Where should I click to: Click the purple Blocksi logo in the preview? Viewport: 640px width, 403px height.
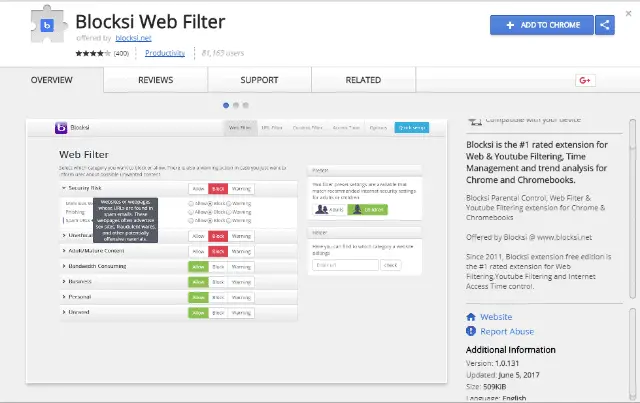pos(61,128)
